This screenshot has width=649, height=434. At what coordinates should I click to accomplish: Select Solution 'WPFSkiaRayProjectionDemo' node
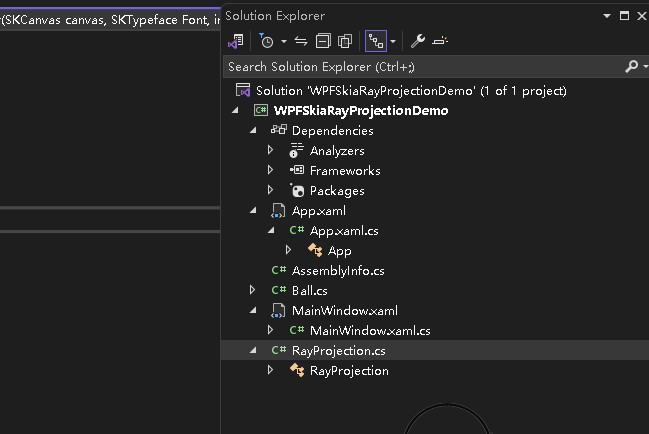coord(411,91)
